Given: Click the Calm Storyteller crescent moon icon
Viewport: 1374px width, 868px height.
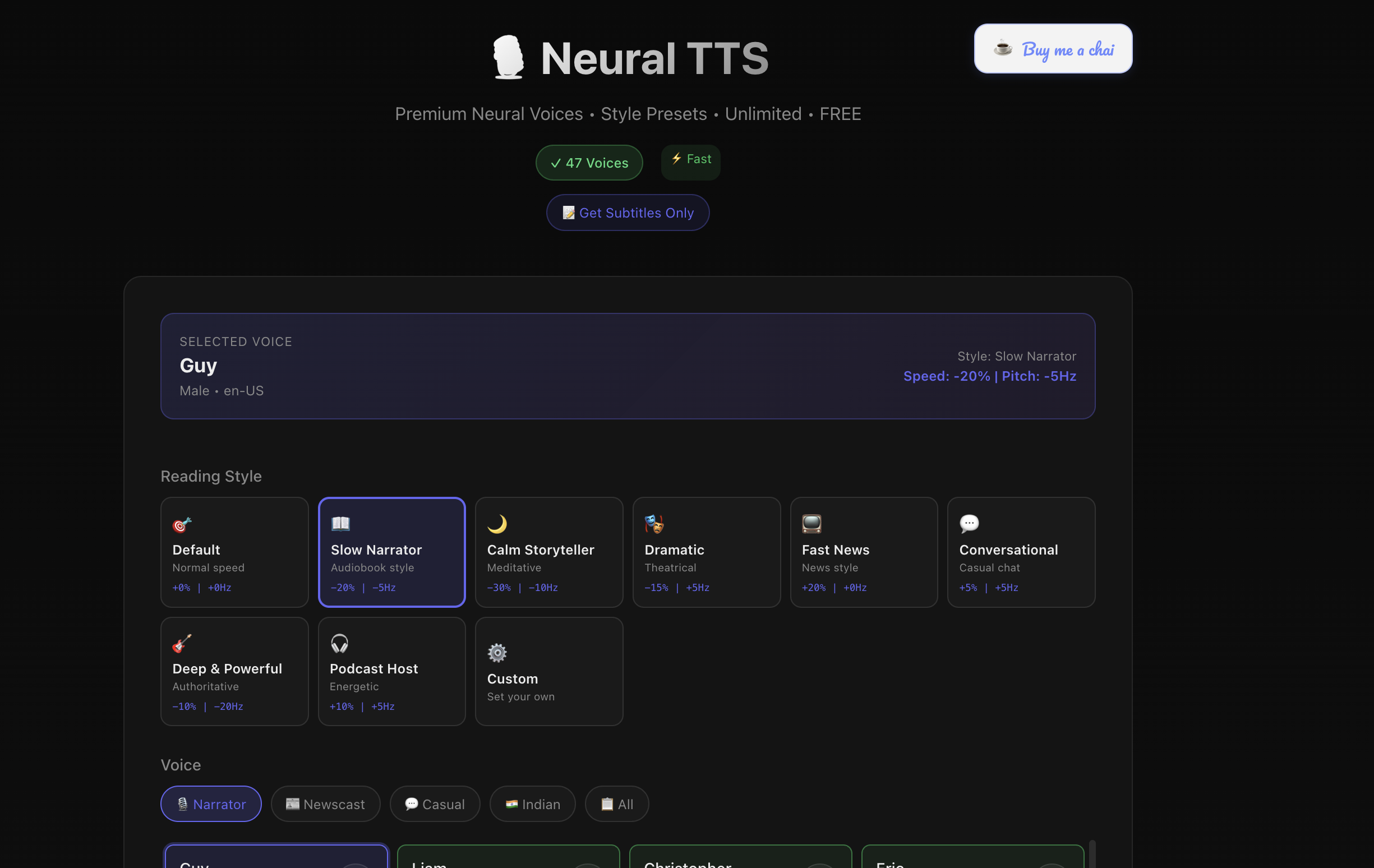Looking at the screenshot, I should (x=497, y=522).
